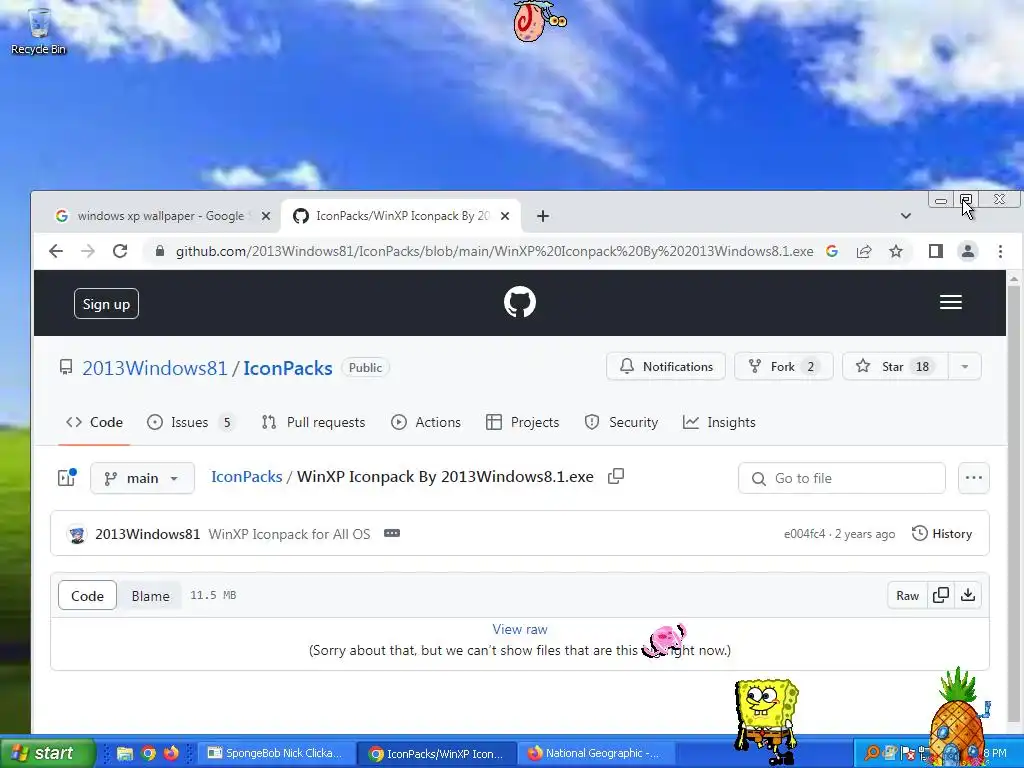The height and width of the screenshot is (768, 1024).
Task: Open the Insights tab
Action: coord(719,423)
